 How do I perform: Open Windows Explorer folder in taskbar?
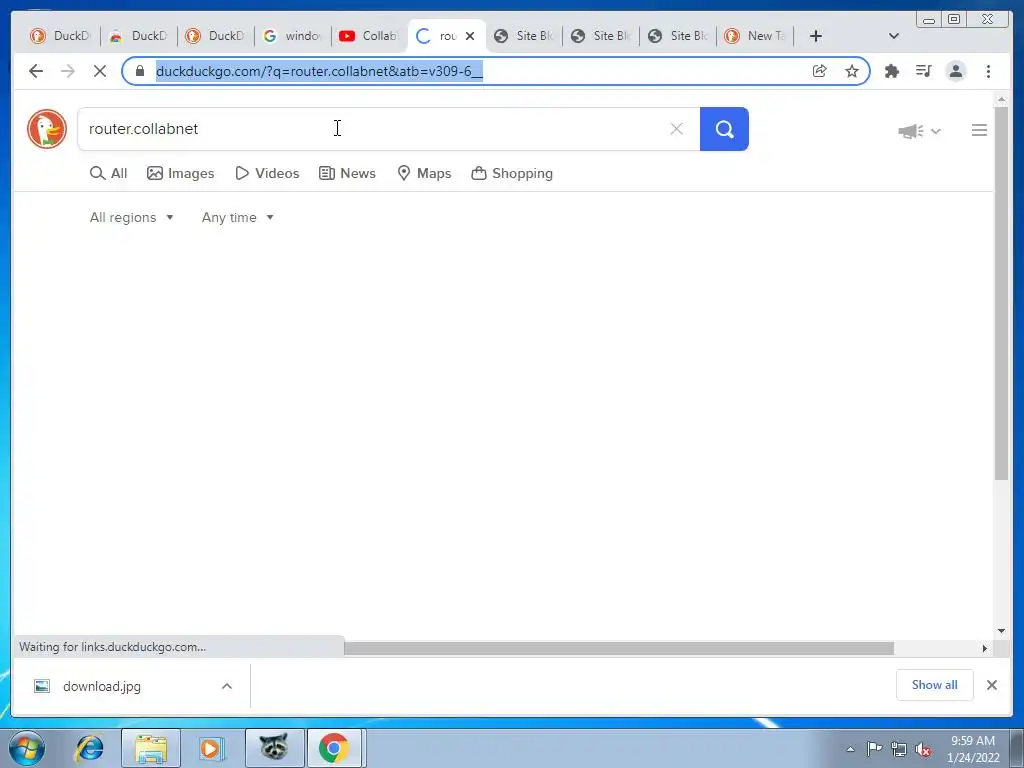click(151, 748)
